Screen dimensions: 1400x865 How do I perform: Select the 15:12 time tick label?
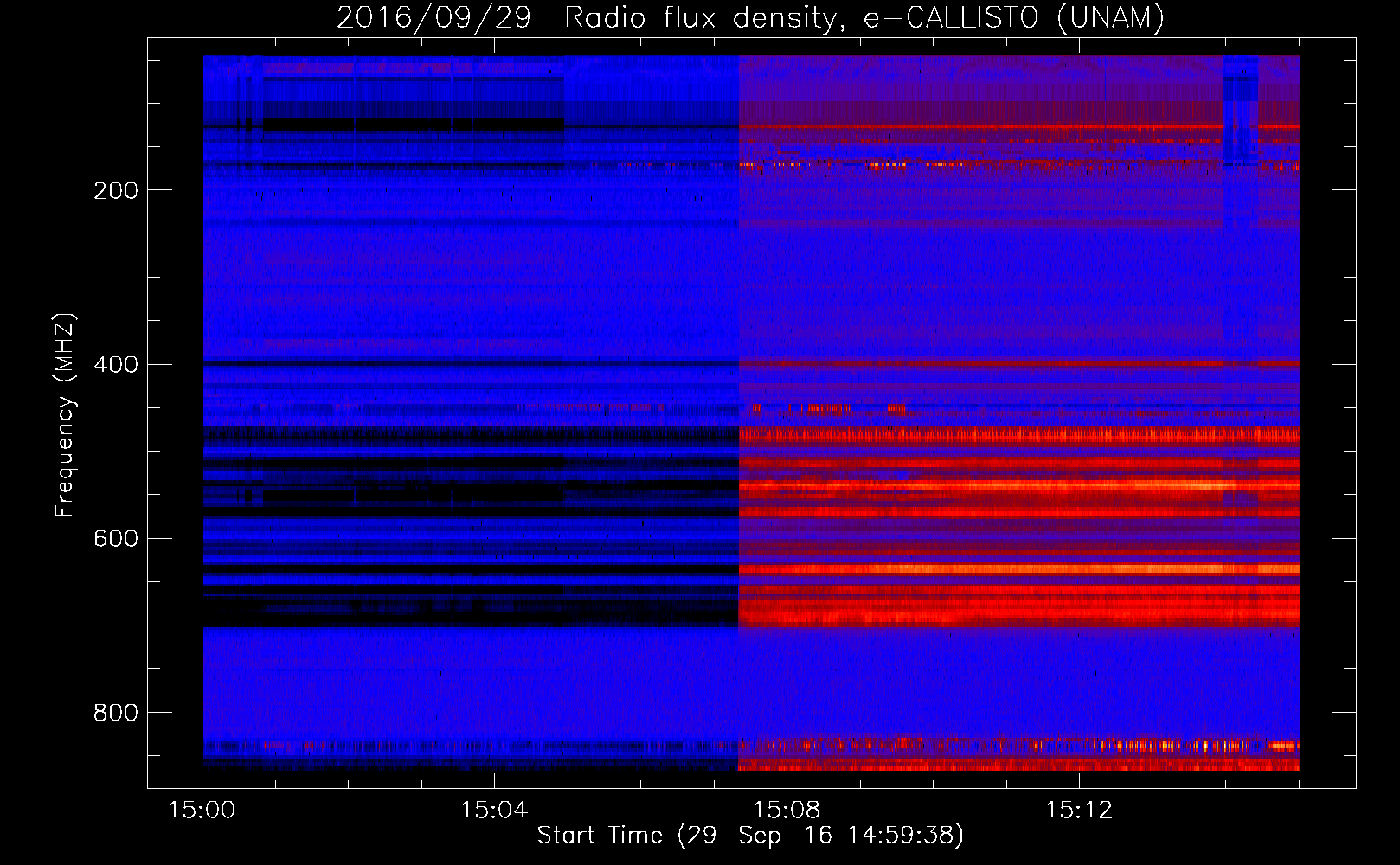pyautogui.click(x=1079, y=810)
